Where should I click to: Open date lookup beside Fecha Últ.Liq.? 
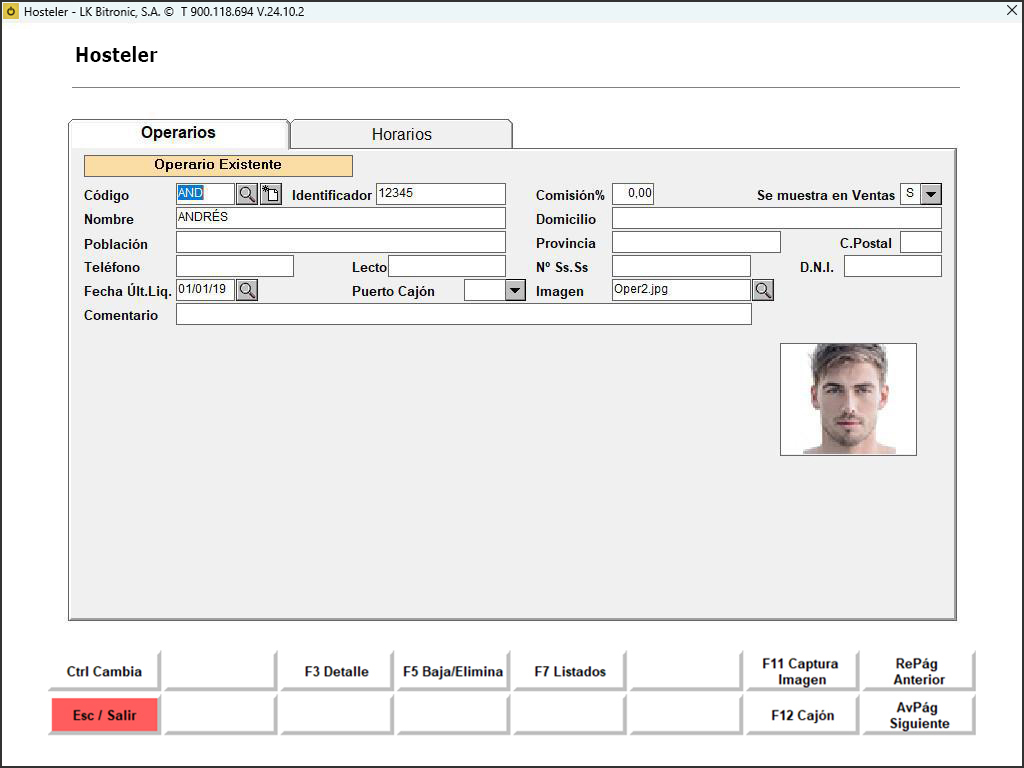click(x=247, y=290)
